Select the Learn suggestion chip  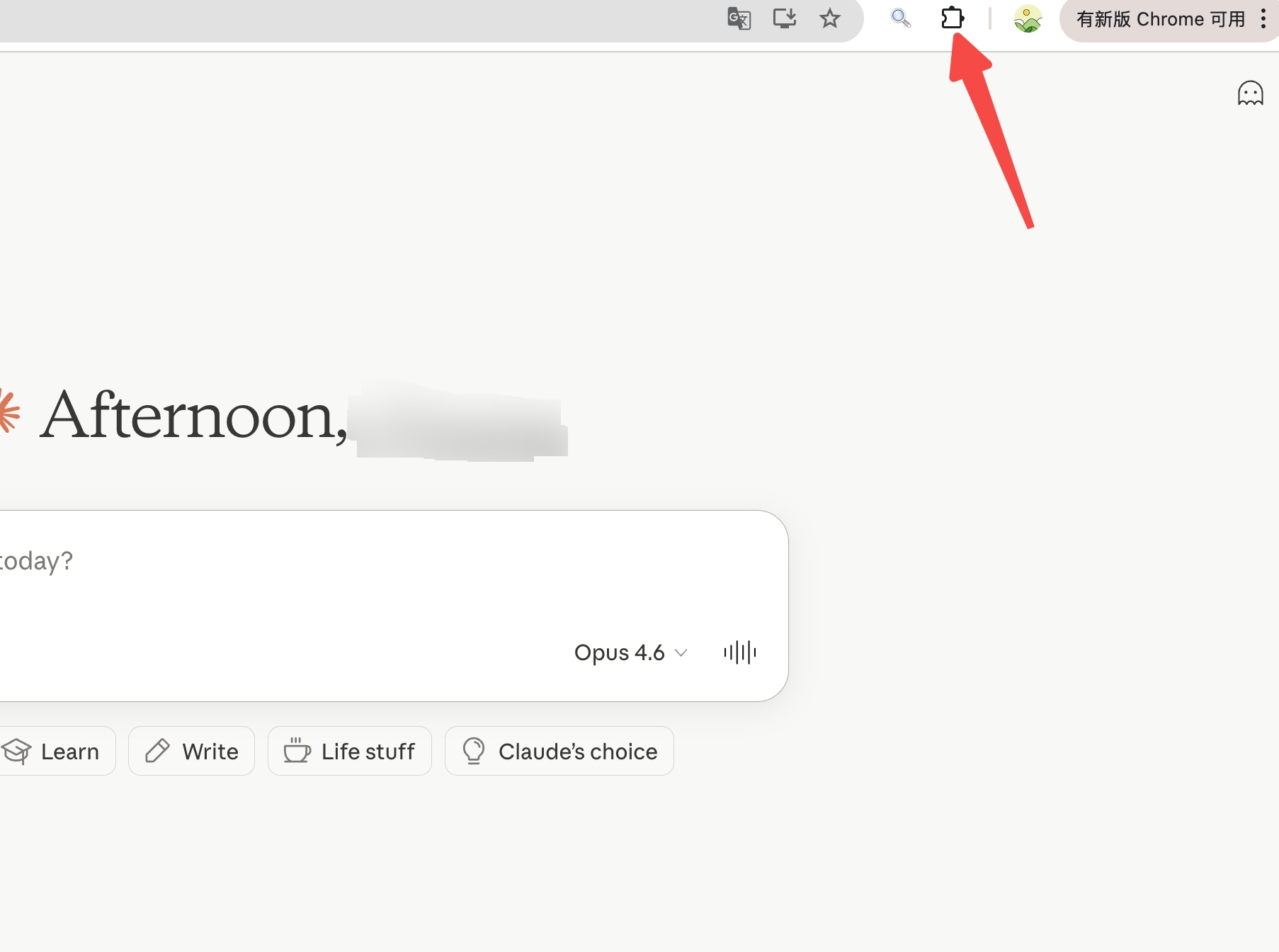point(57,751)
